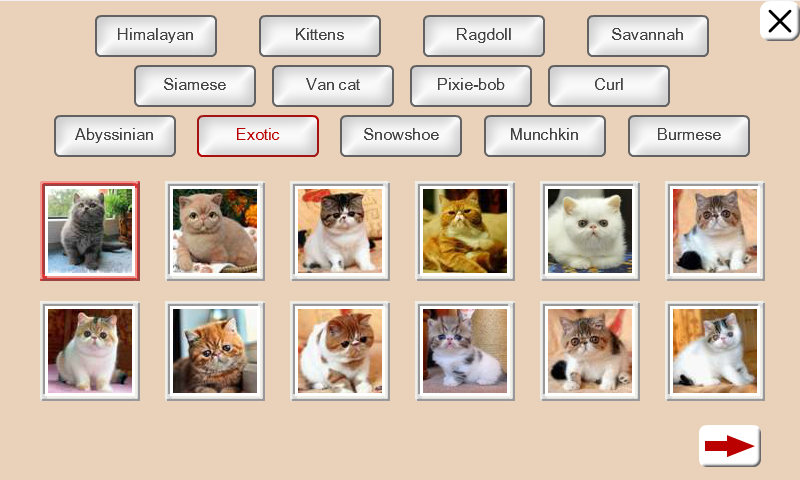This screenshot has height=480, width=800.
Task: Choose the Munchkin category
Action: [544, 135]
